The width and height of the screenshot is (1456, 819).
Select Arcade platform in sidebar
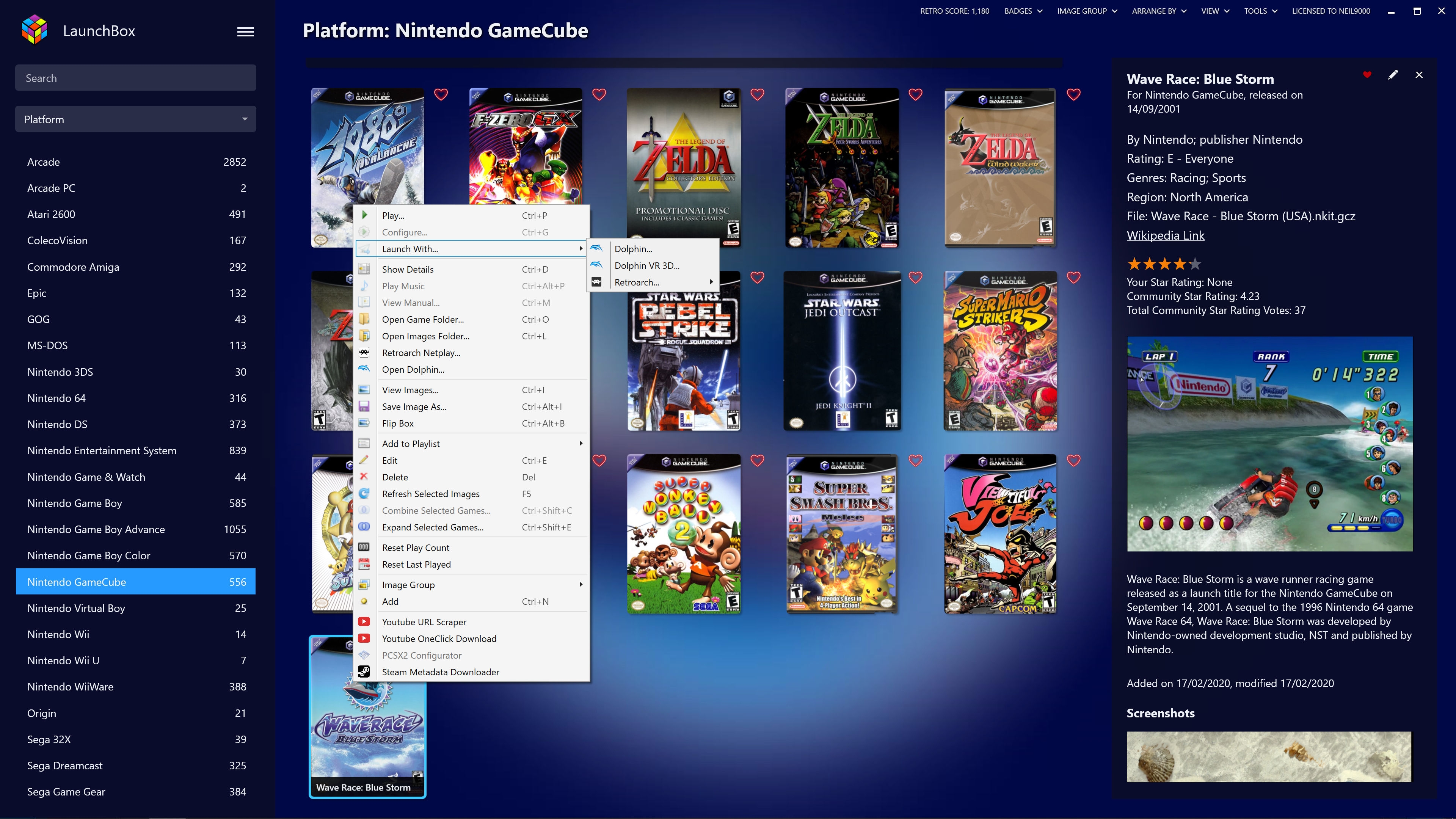click(x=136, y=162)
